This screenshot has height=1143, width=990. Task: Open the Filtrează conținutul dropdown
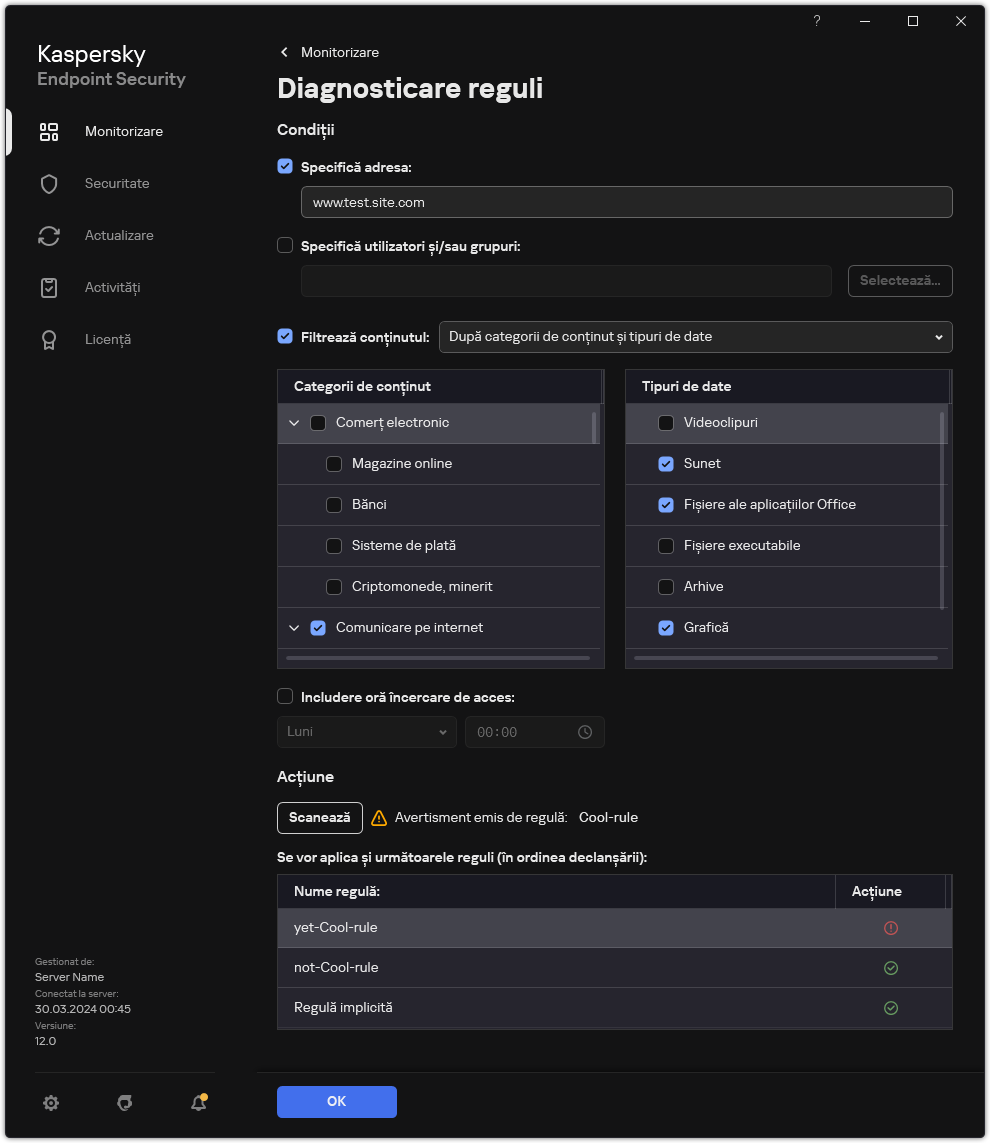695,337
